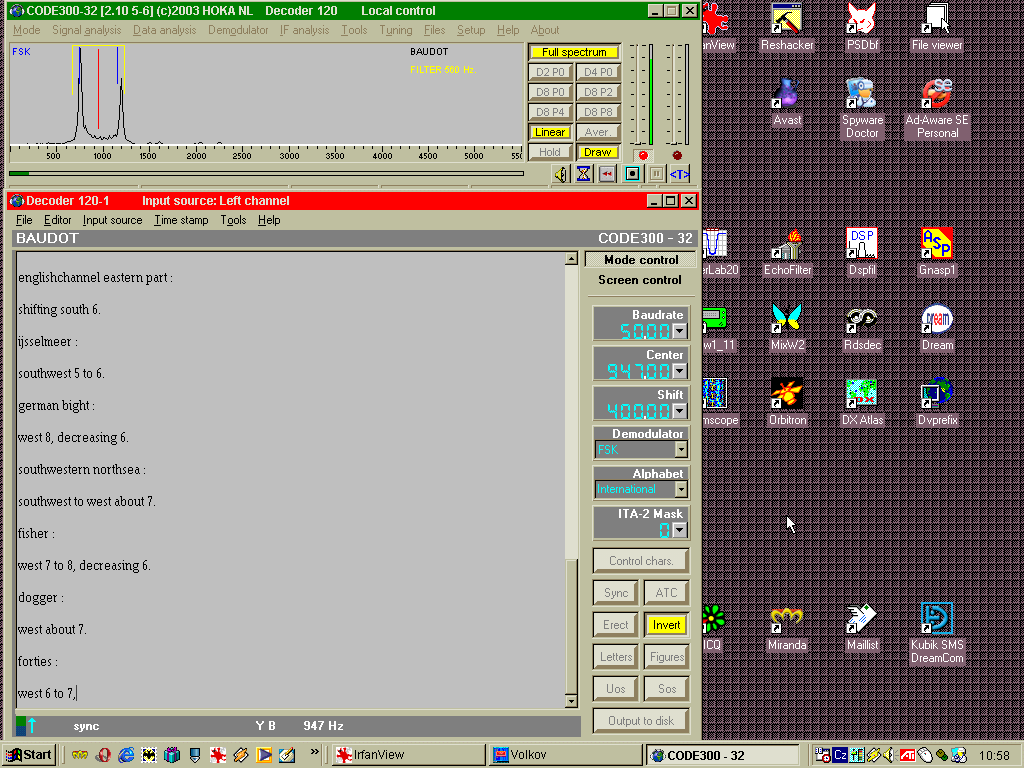Switch to Volkov taskbar button
1024x768 pixels.
click(565, 755)
